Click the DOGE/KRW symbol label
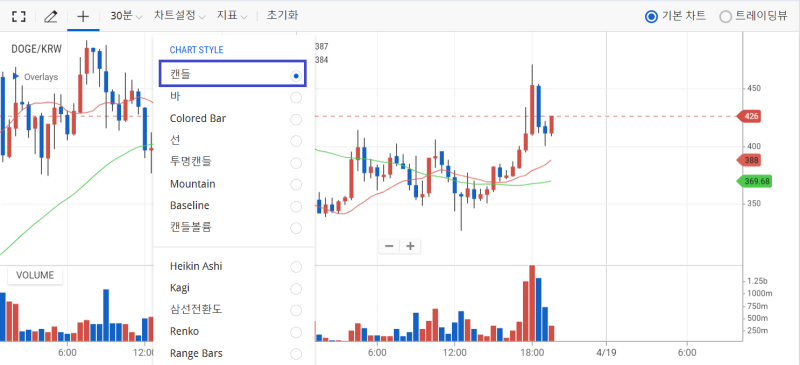The image size is (800, 365). click(x=36, y=50)
